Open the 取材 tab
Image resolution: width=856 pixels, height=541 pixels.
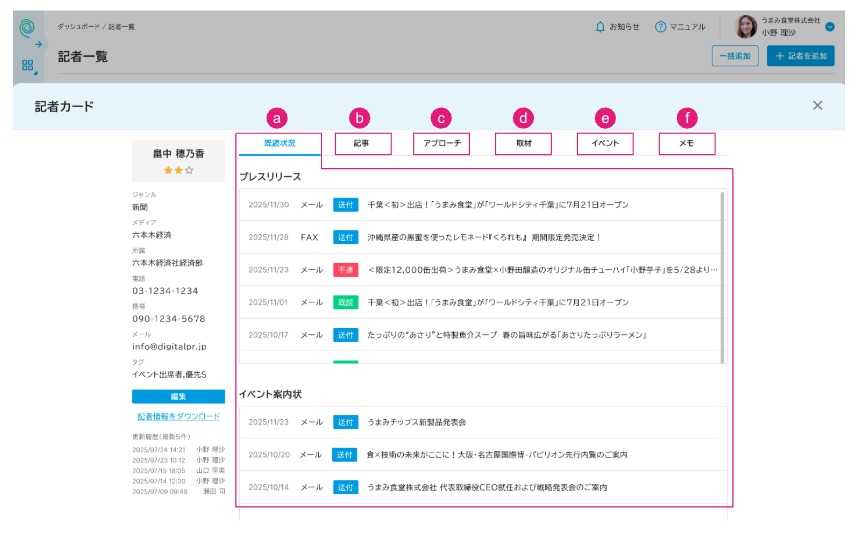(523, 144)
